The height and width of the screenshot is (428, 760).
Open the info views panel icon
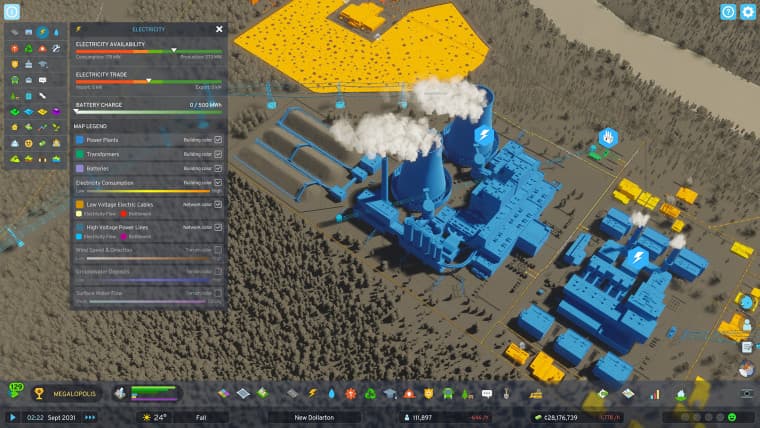pos(12,12)
